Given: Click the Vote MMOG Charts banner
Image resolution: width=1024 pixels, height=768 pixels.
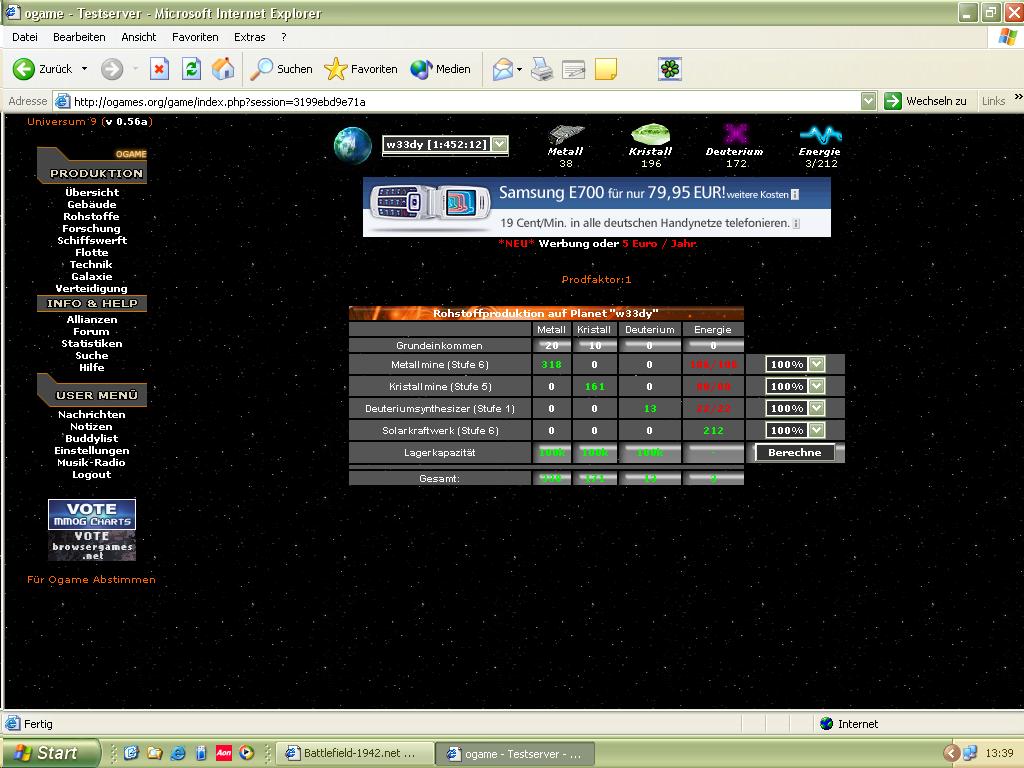Looking at the screenshot, I should coord(92,514).
